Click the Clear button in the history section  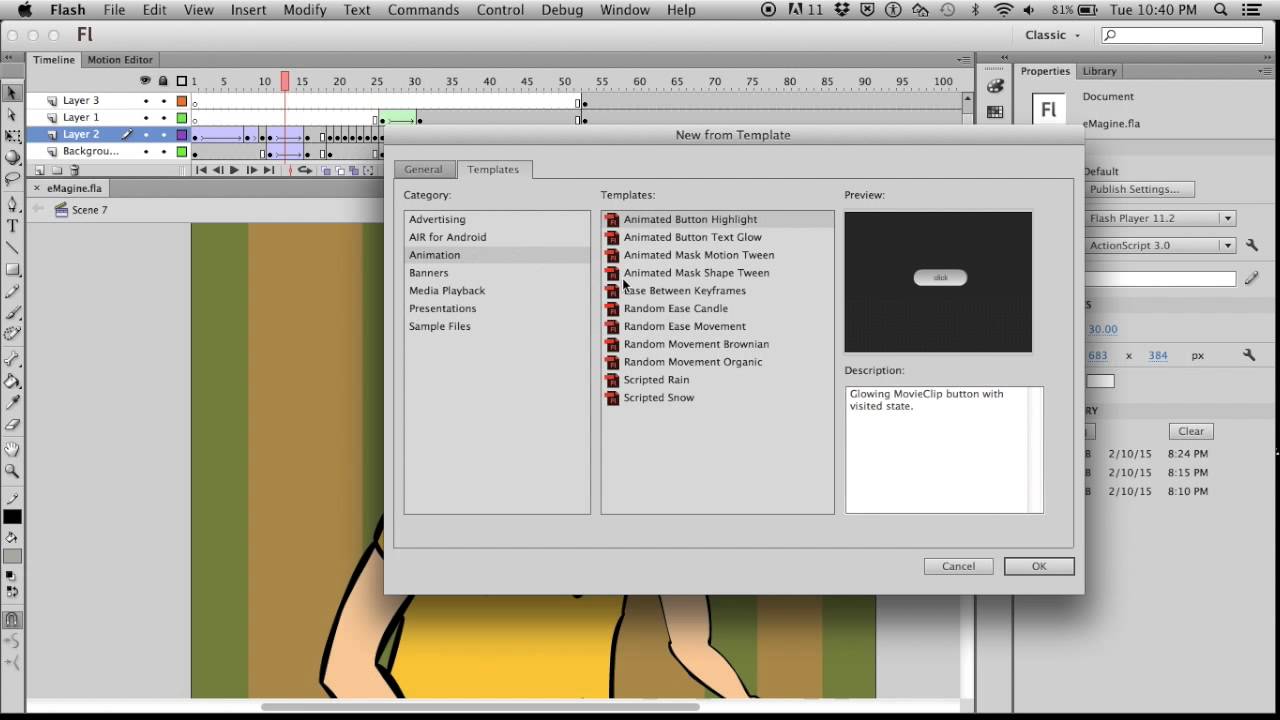(1191, 431)
